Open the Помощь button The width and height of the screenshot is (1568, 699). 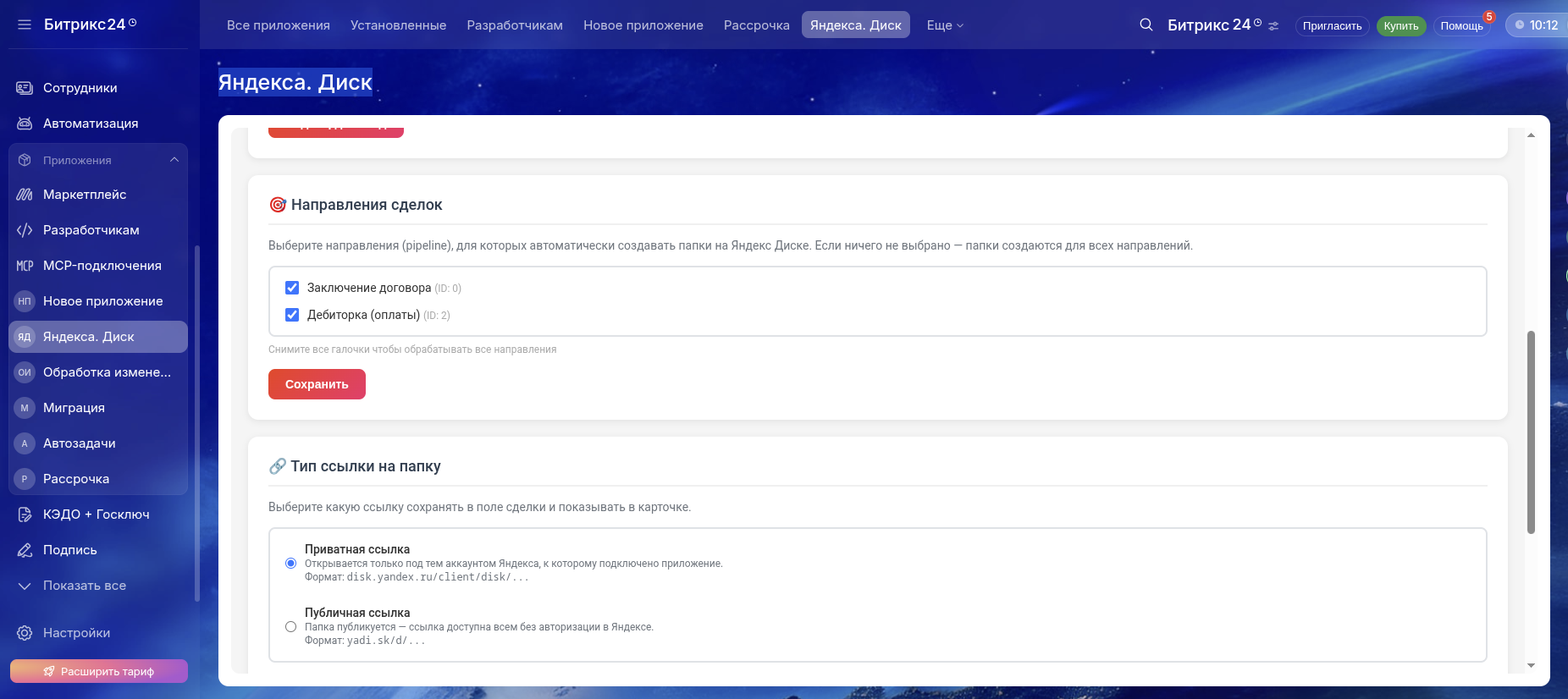pos(1462,26)
